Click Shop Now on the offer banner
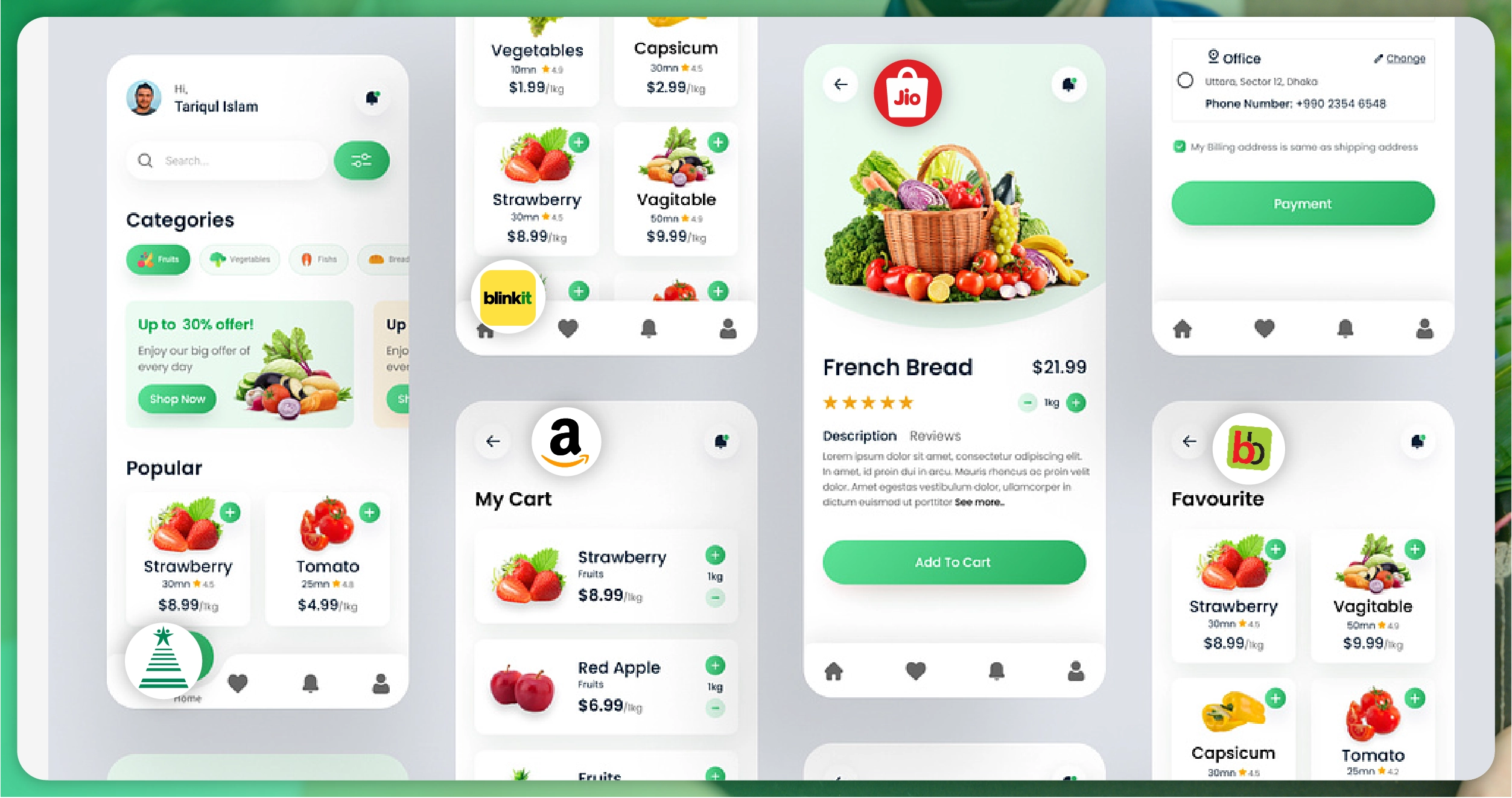This screenshot has height=798, width=1512. [x=178, y=399]
